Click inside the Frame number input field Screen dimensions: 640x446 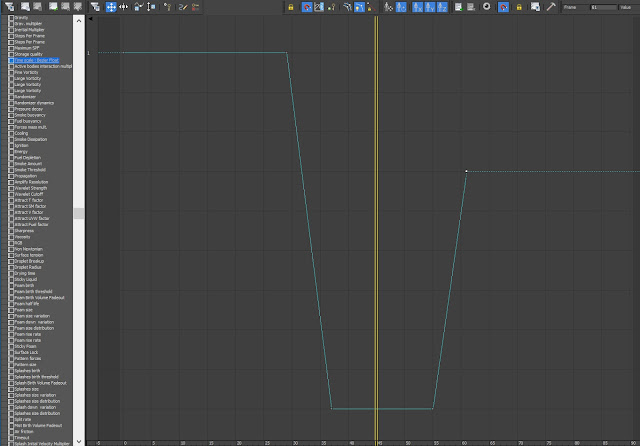click(x=603, y=7)
